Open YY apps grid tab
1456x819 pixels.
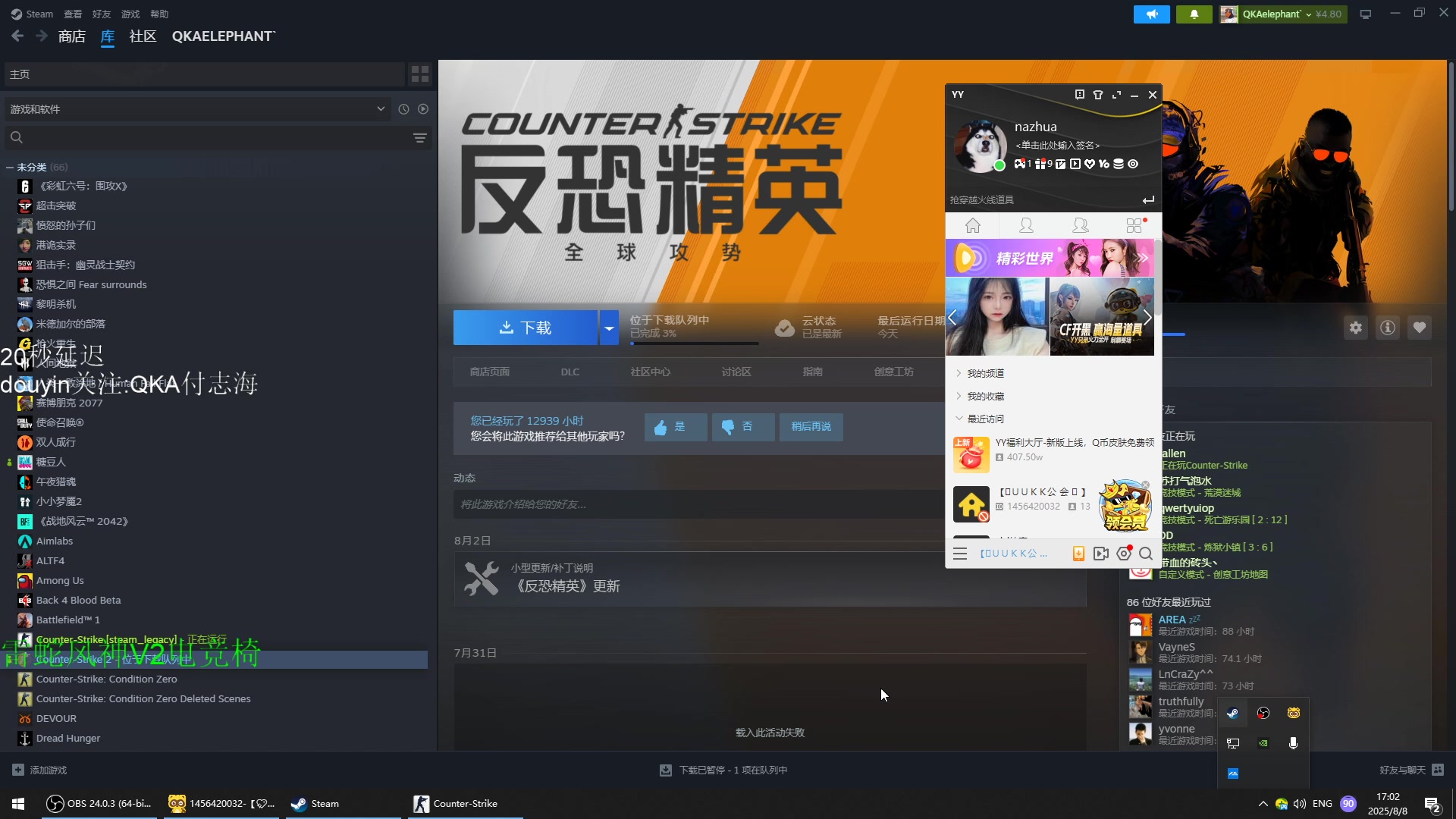[1134, 225]
